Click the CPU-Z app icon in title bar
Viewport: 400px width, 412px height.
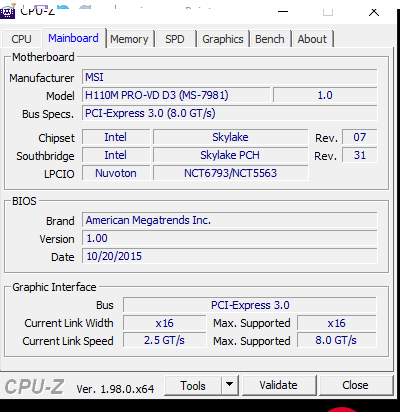tap(7, 11)
